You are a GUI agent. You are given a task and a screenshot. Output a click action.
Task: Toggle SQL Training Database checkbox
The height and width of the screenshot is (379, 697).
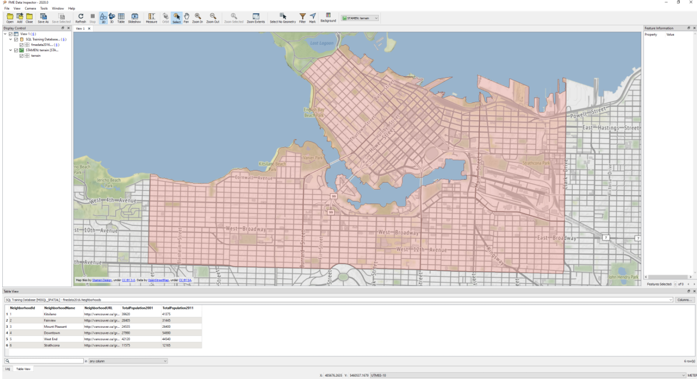pyautogui.click(x=16, y=39)
